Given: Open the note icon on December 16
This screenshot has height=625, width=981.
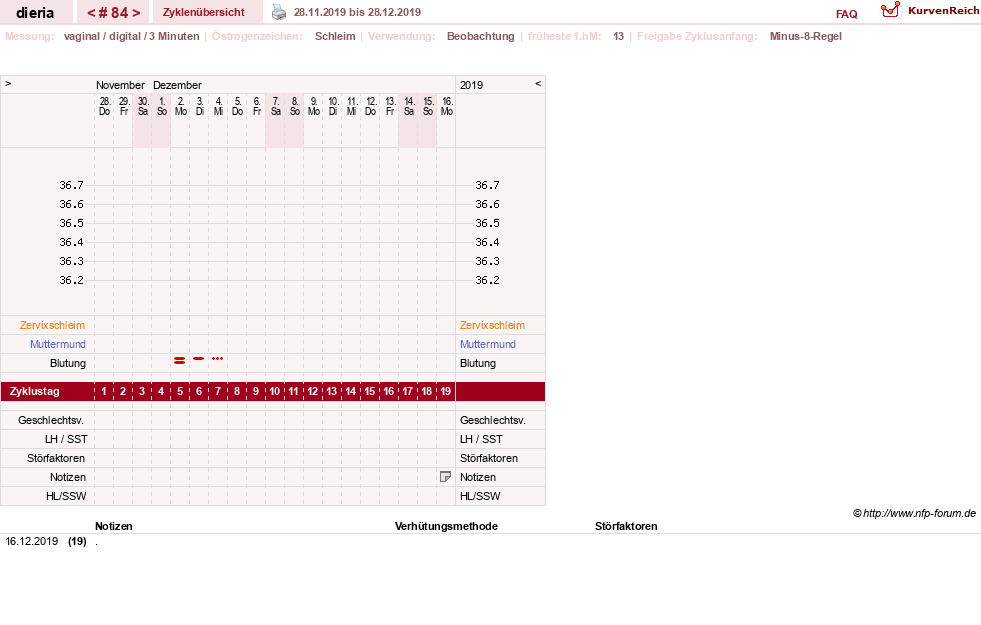Looking at the screenshot, I should click(445, 477).
